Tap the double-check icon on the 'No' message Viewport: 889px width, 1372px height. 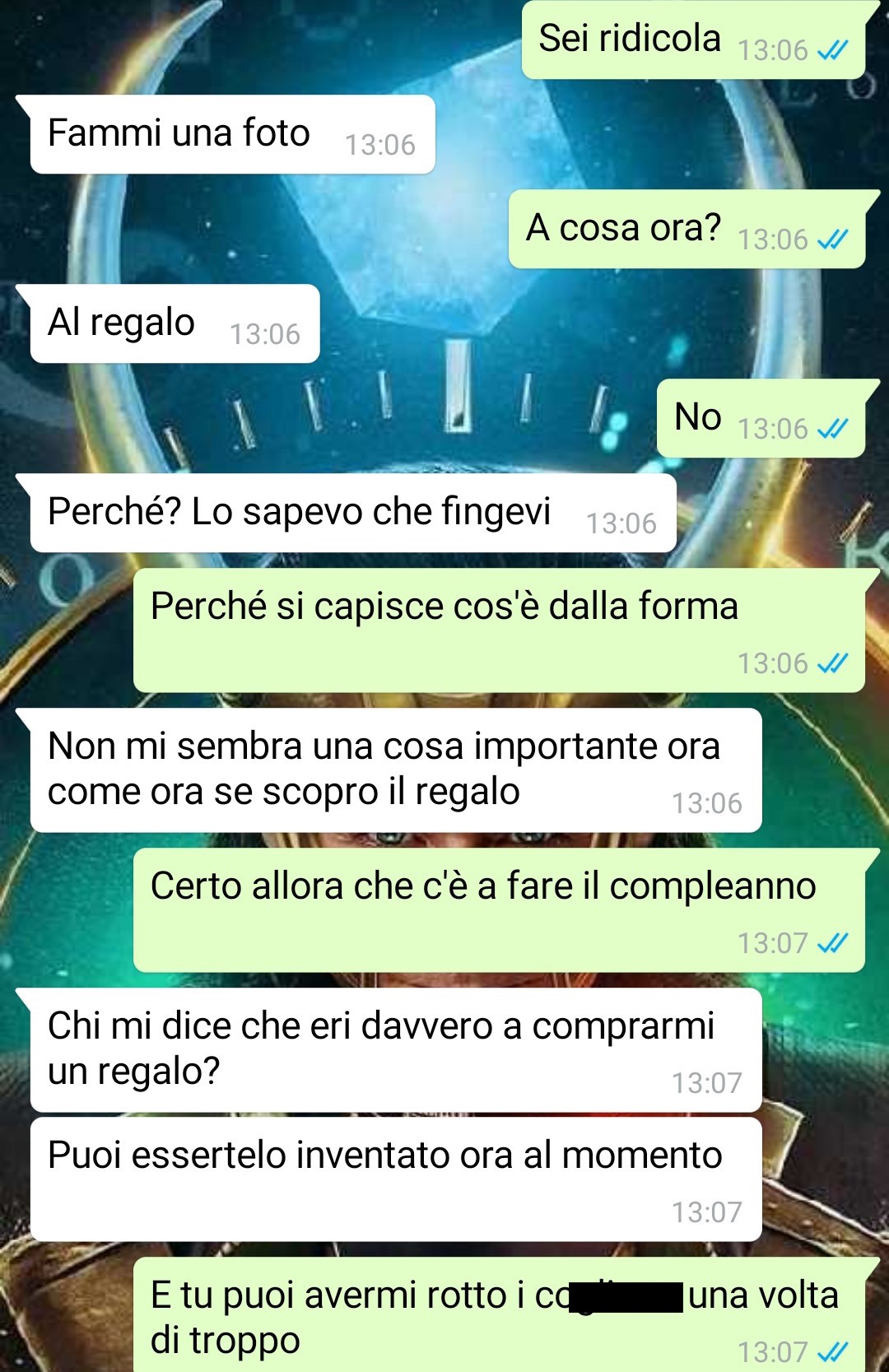(832, 430)
